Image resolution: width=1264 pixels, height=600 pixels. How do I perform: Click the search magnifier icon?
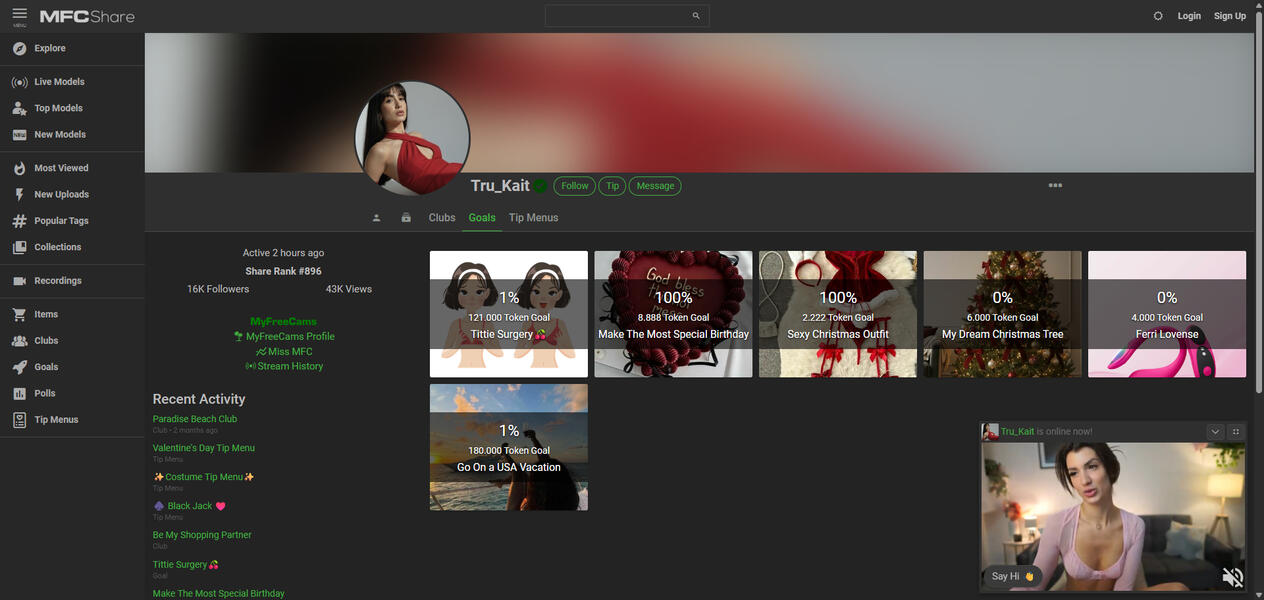point(696,16)
